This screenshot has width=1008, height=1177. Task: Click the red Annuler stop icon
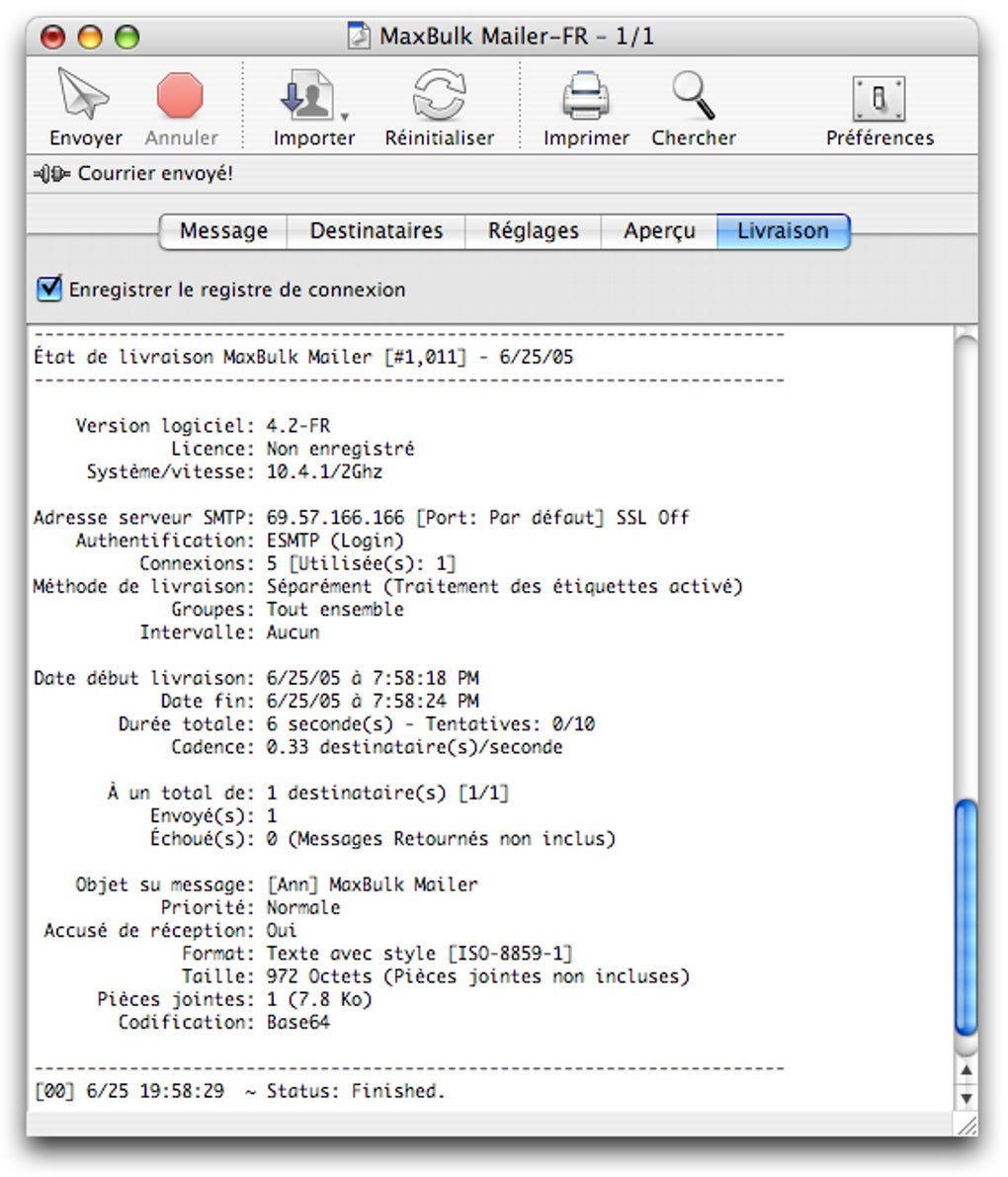(180, 95)
